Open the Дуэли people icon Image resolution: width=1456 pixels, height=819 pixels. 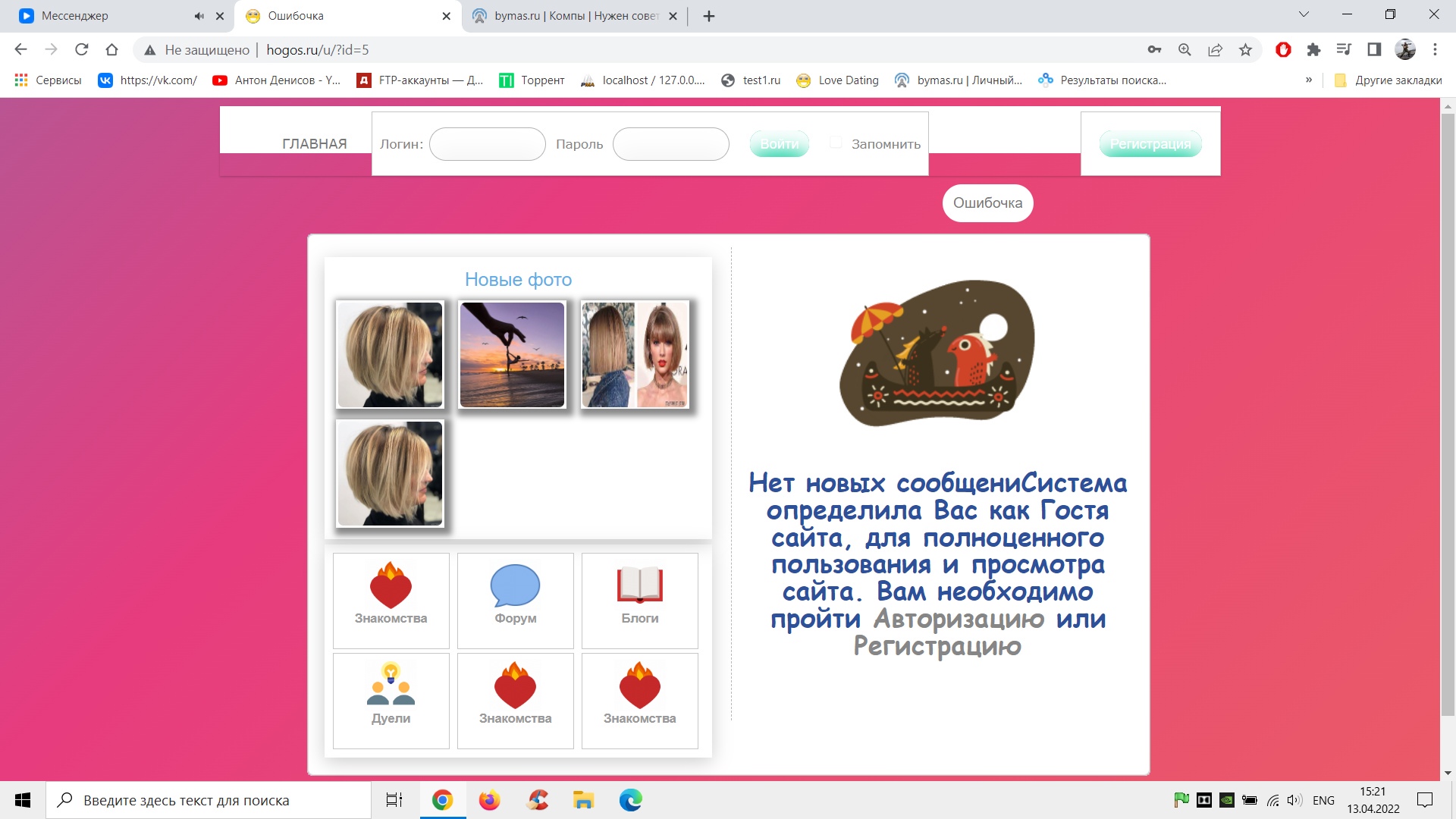391,685
